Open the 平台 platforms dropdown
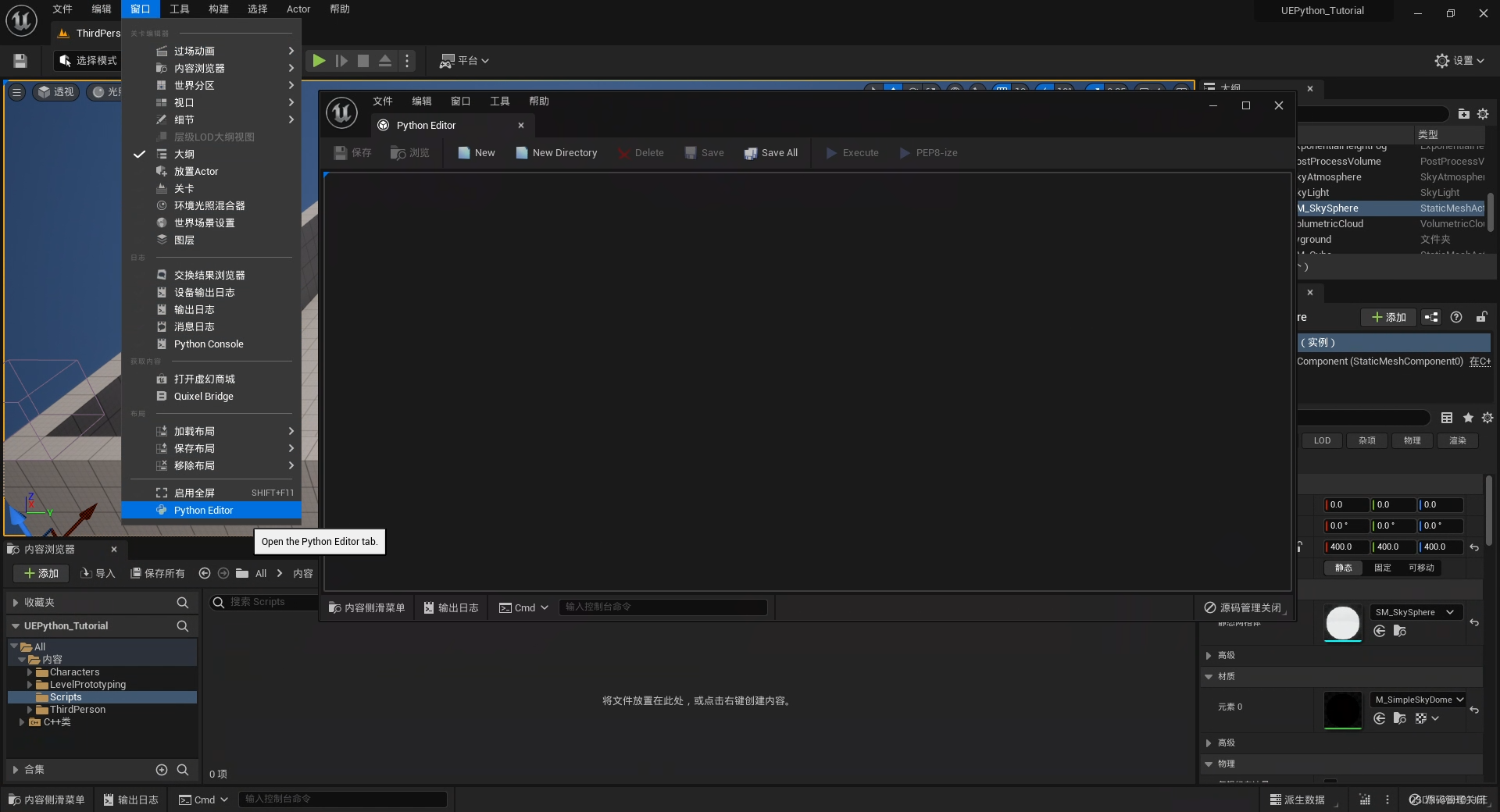1500x812 pixels. pos(464,61)
